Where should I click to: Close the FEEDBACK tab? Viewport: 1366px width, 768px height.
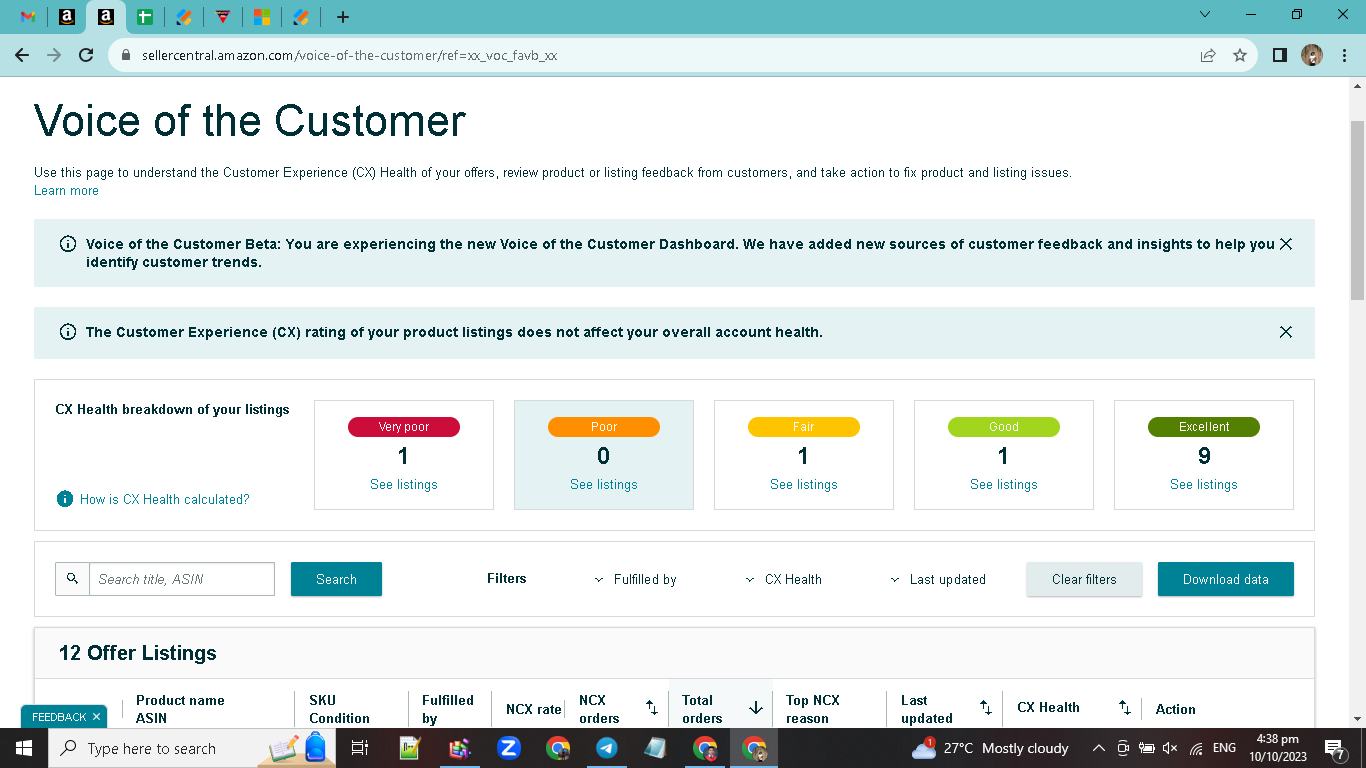click(x=96, y=717)
